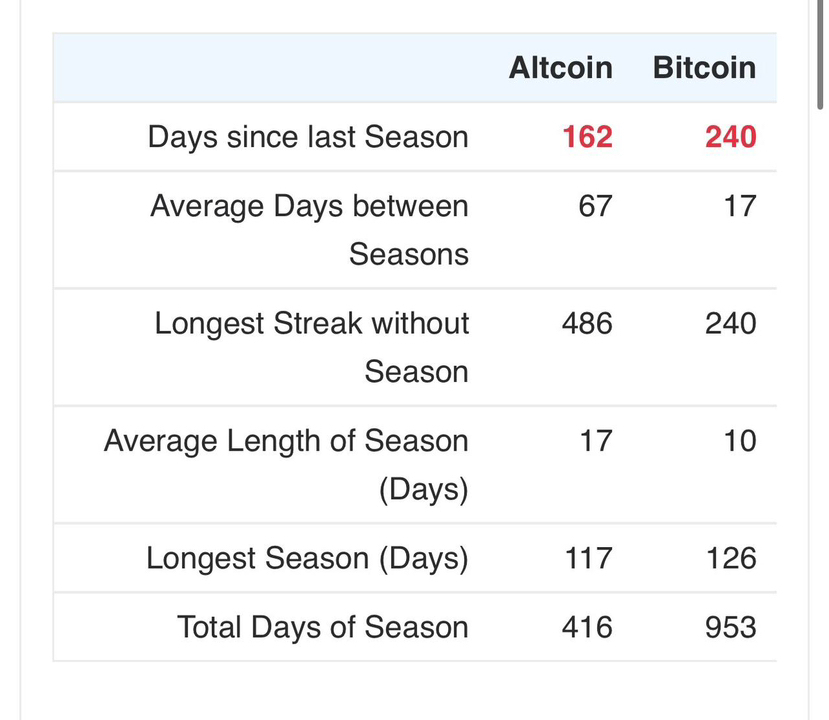Select the red Altcoin value 162
The height and width of the screenshot is (720, 829).
tap(587, 137)
